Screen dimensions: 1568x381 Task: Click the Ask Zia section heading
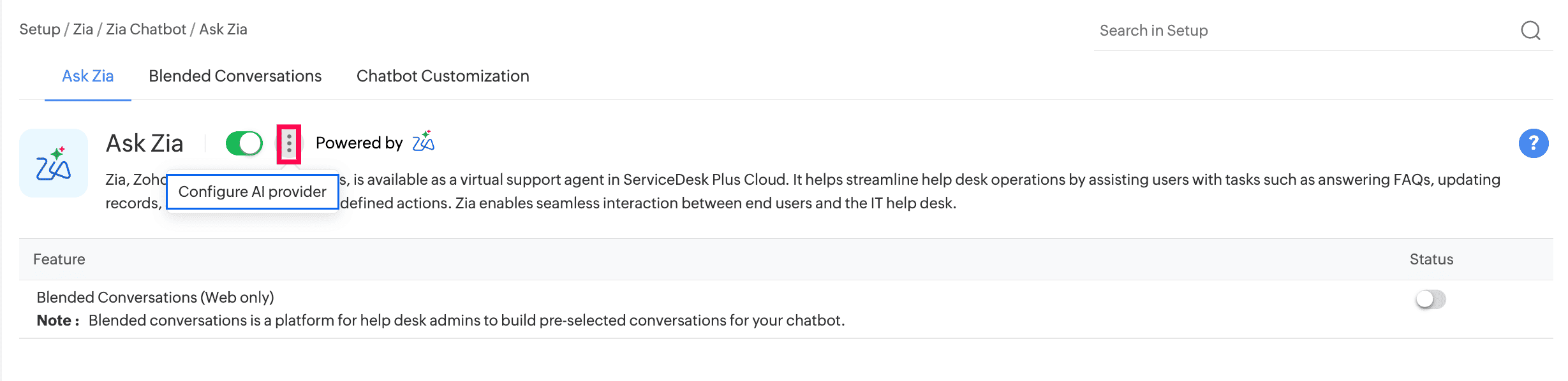(x=145, y=143)
